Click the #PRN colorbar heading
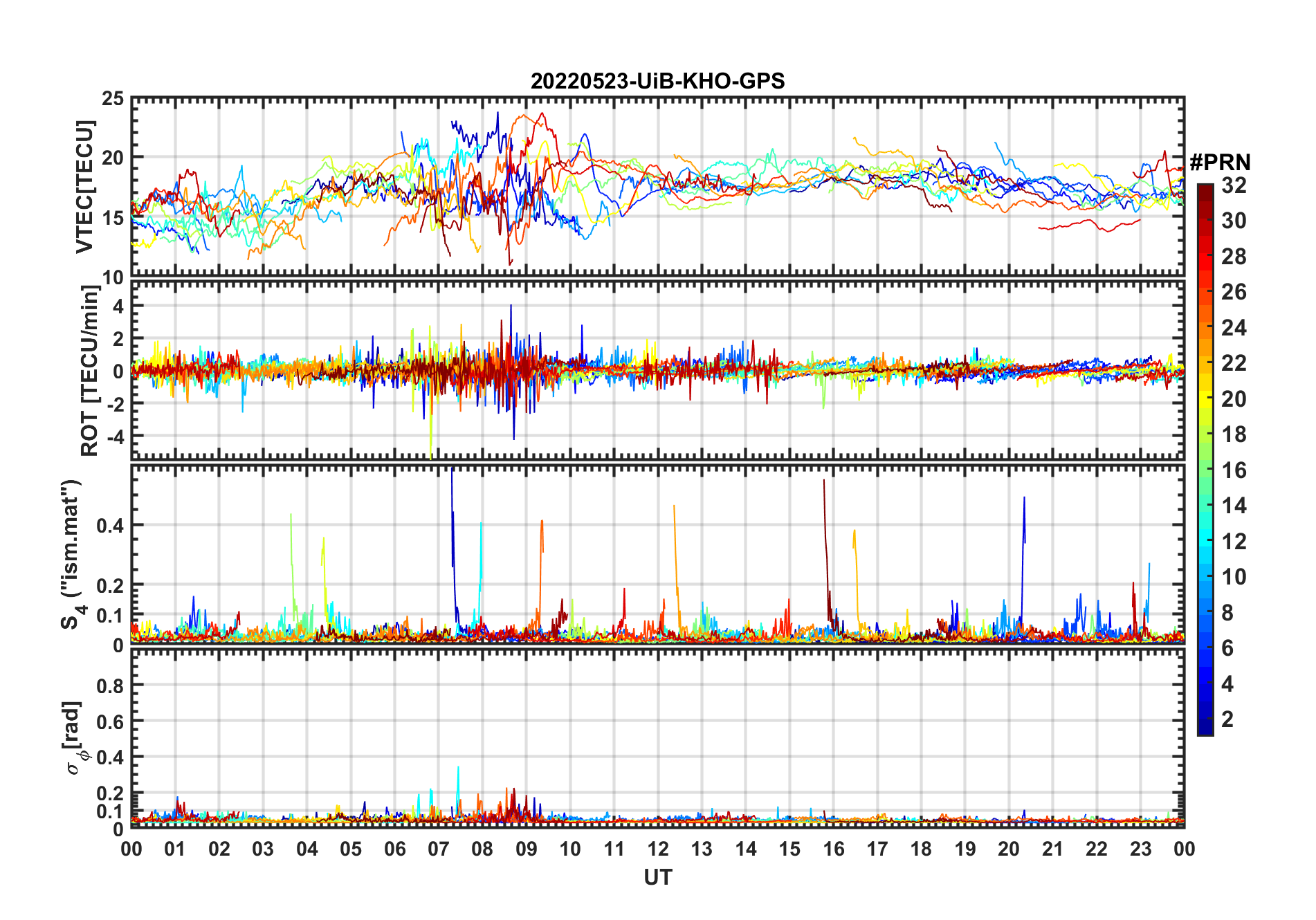This screenshot has height=920, width=1316. [1220, 162]
